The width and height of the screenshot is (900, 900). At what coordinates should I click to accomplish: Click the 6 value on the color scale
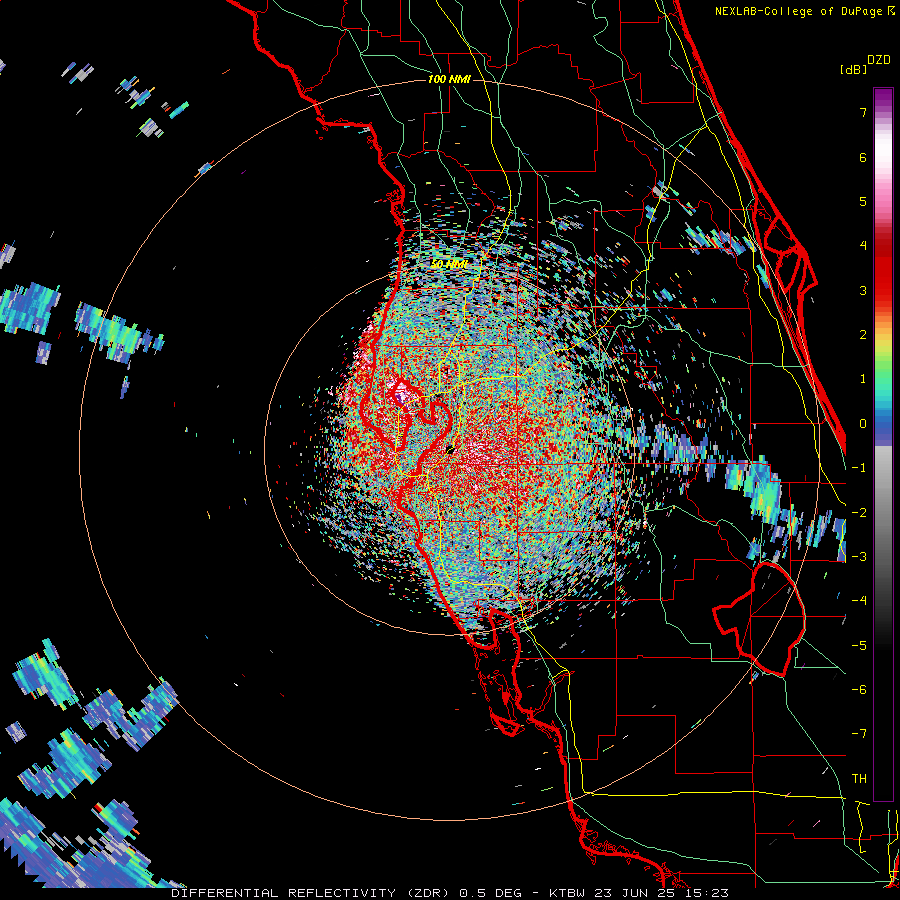[863, 157]
